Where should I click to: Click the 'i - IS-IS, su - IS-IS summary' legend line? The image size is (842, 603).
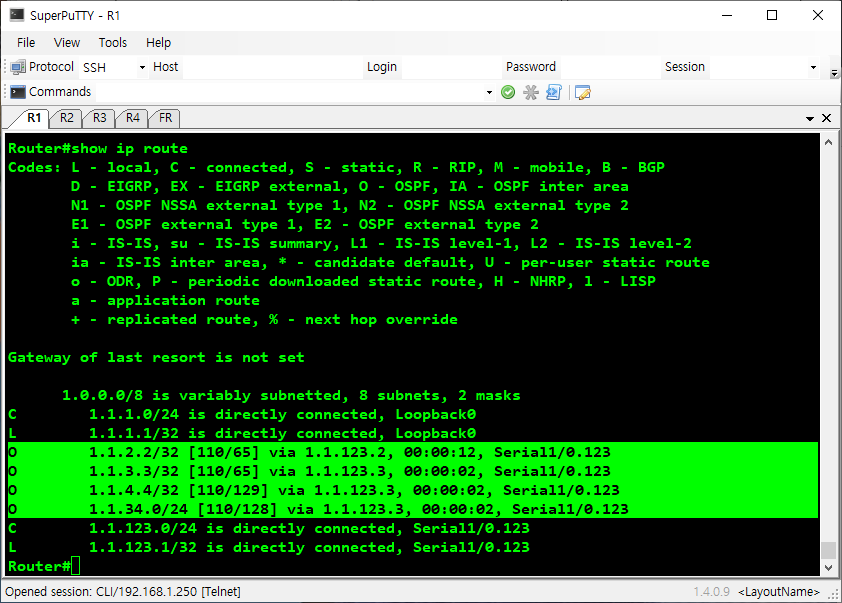pyautogui.click(x=381, y=243)
